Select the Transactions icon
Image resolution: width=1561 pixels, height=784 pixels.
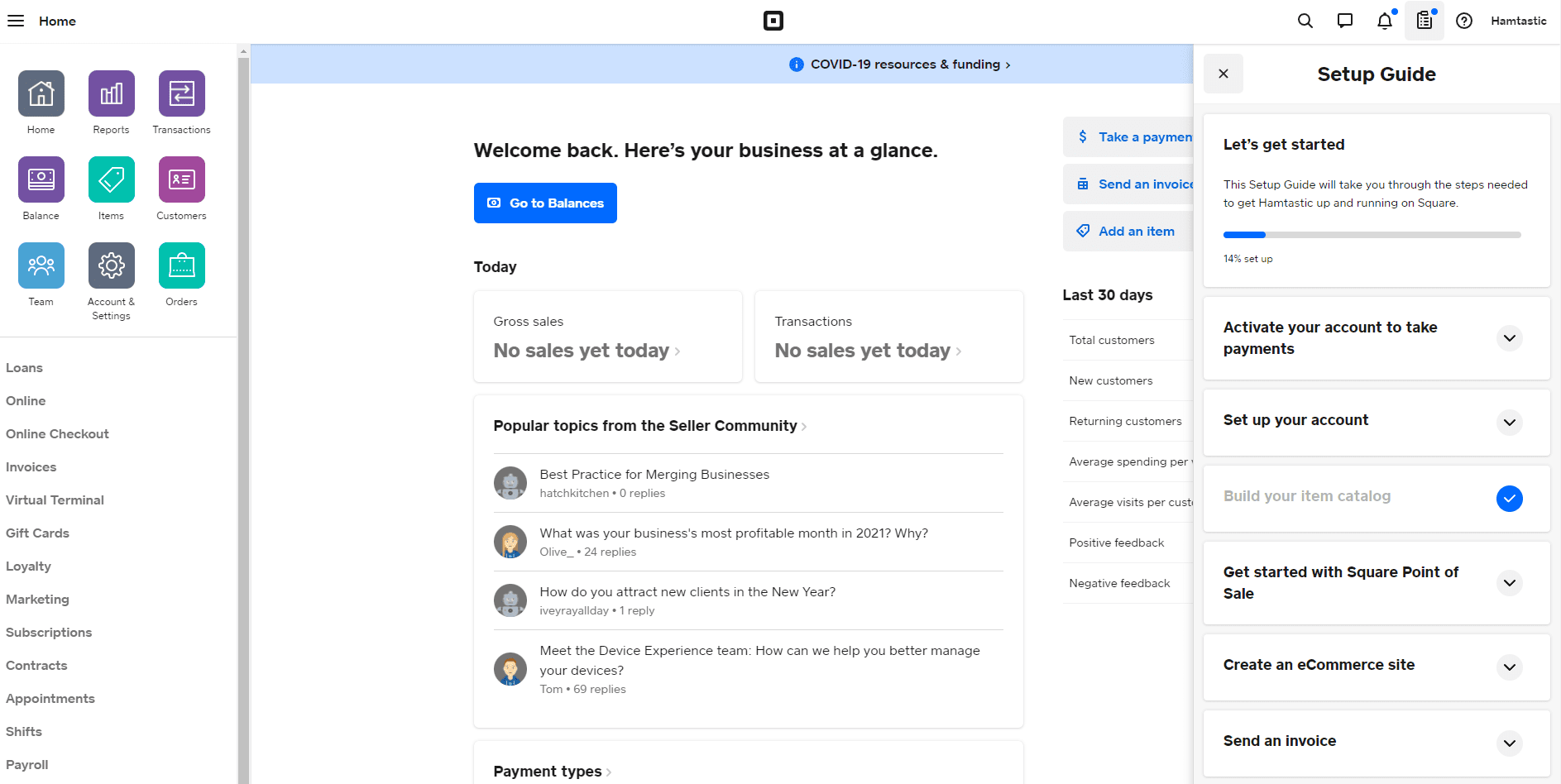(181, 95)
